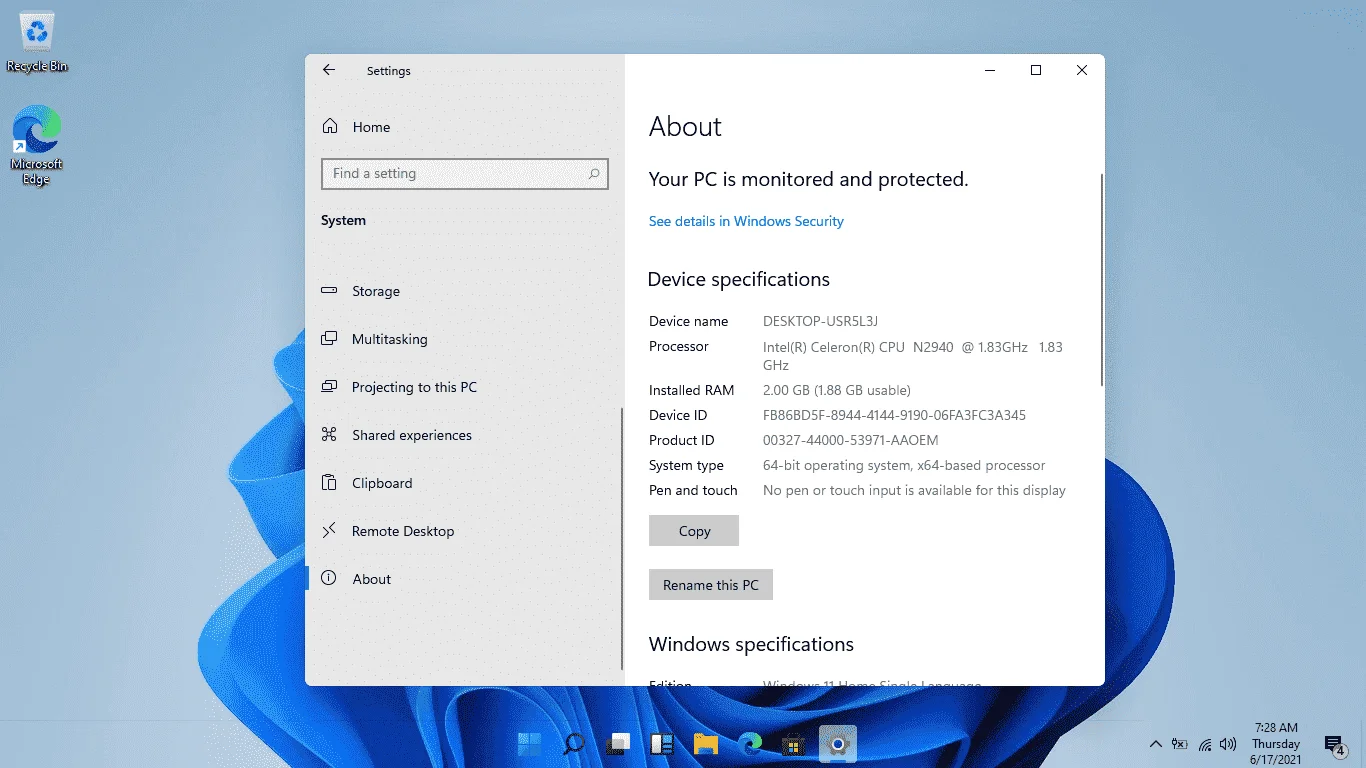Show hidden icons with tray chevron
Viewport: 1366px width, 768px height.
[1156, 744]
